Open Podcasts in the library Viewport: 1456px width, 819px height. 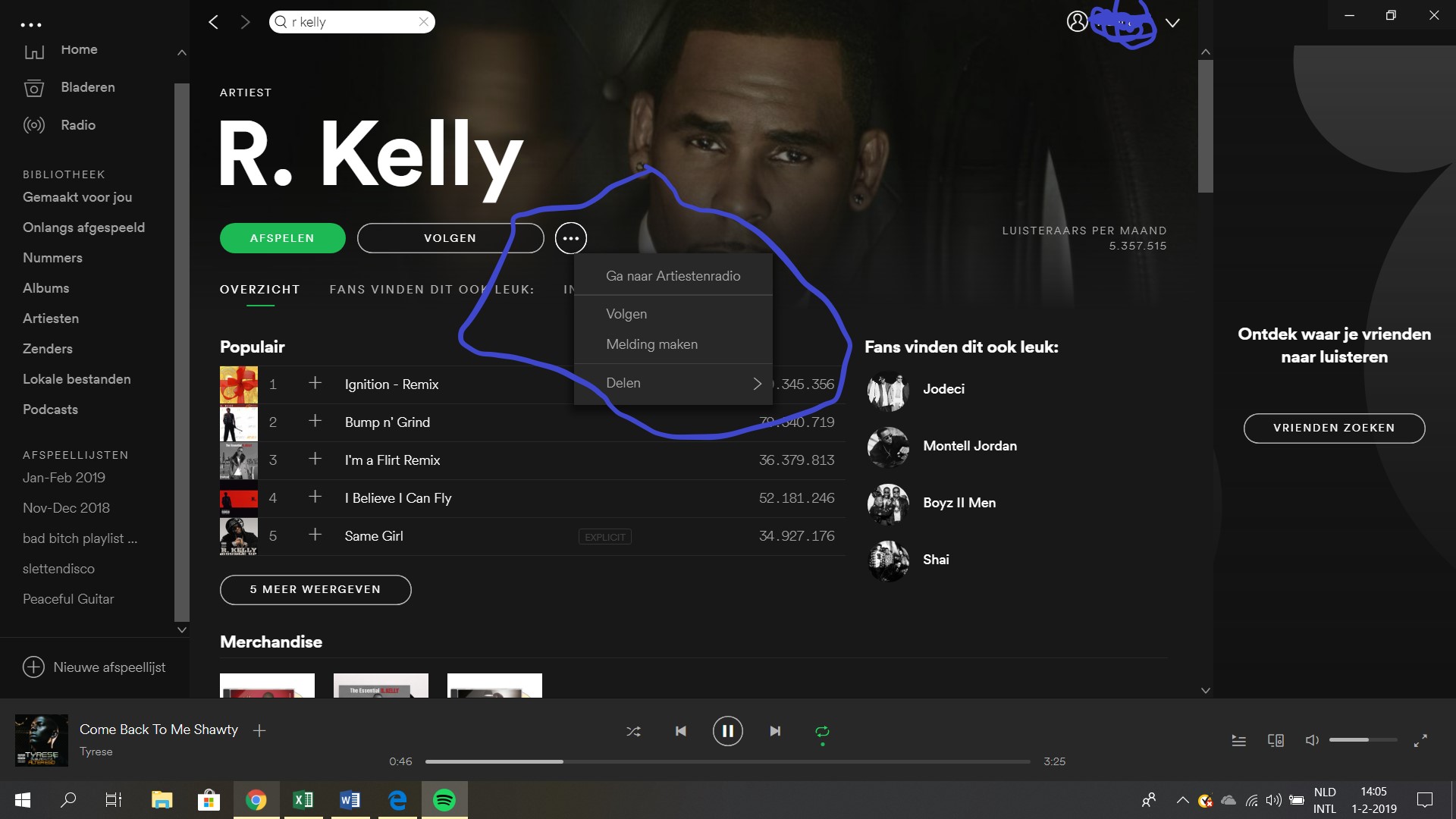[x=50, y=409]
